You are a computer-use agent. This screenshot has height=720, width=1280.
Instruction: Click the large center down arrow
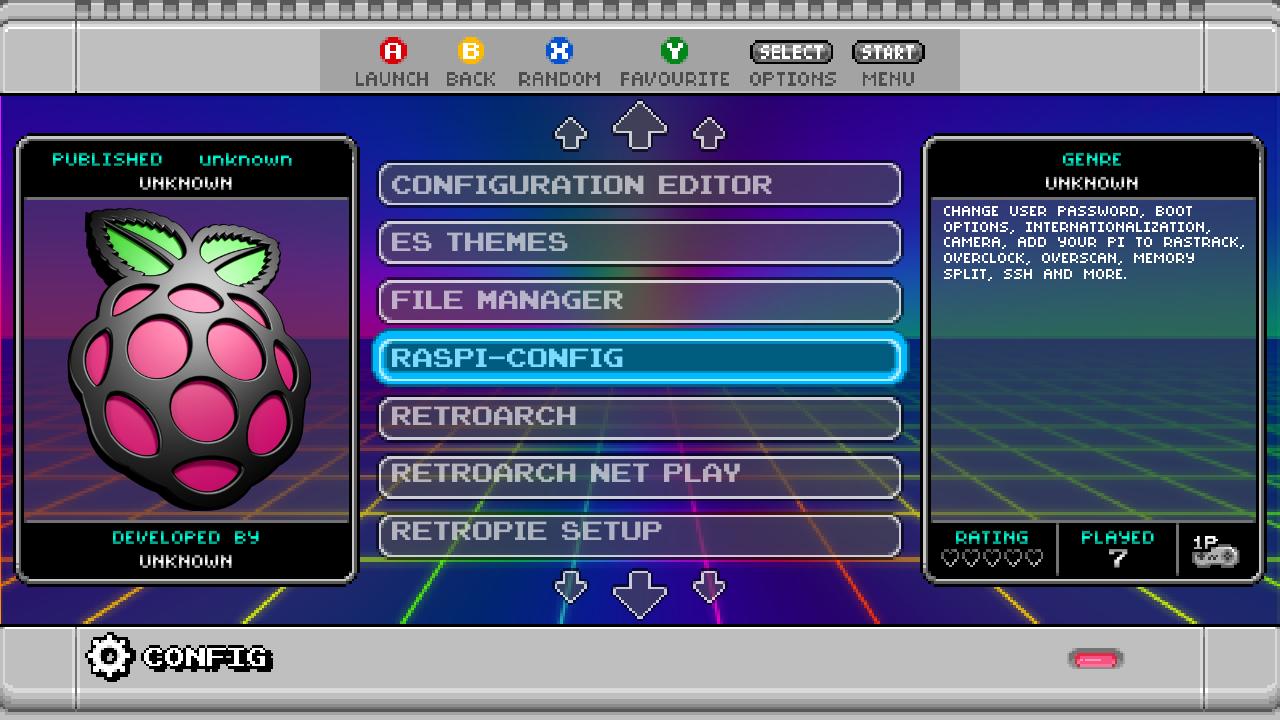pyautogui.click(x=640, y=593)
